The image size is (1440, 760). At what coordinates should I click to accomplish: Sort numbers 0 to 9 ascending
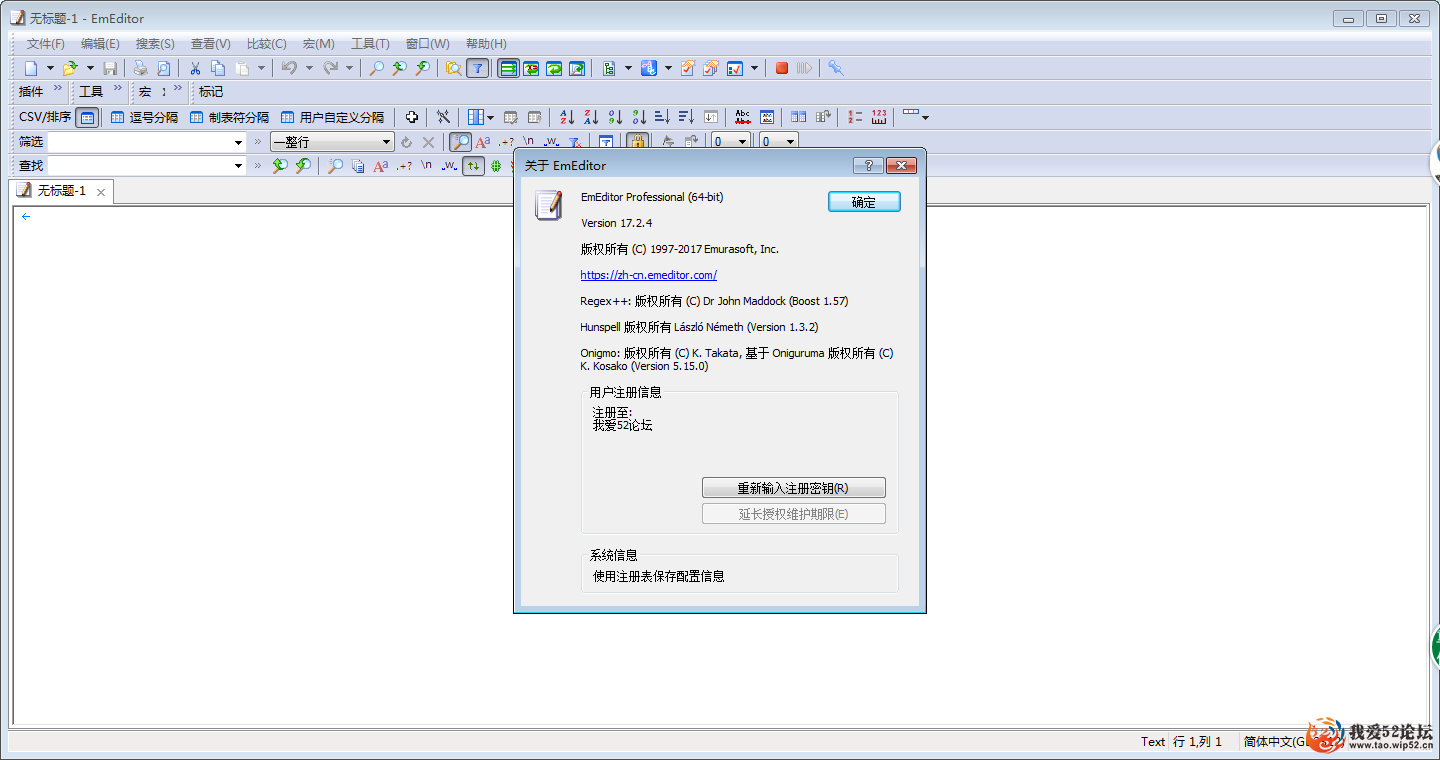pos(615,117)
